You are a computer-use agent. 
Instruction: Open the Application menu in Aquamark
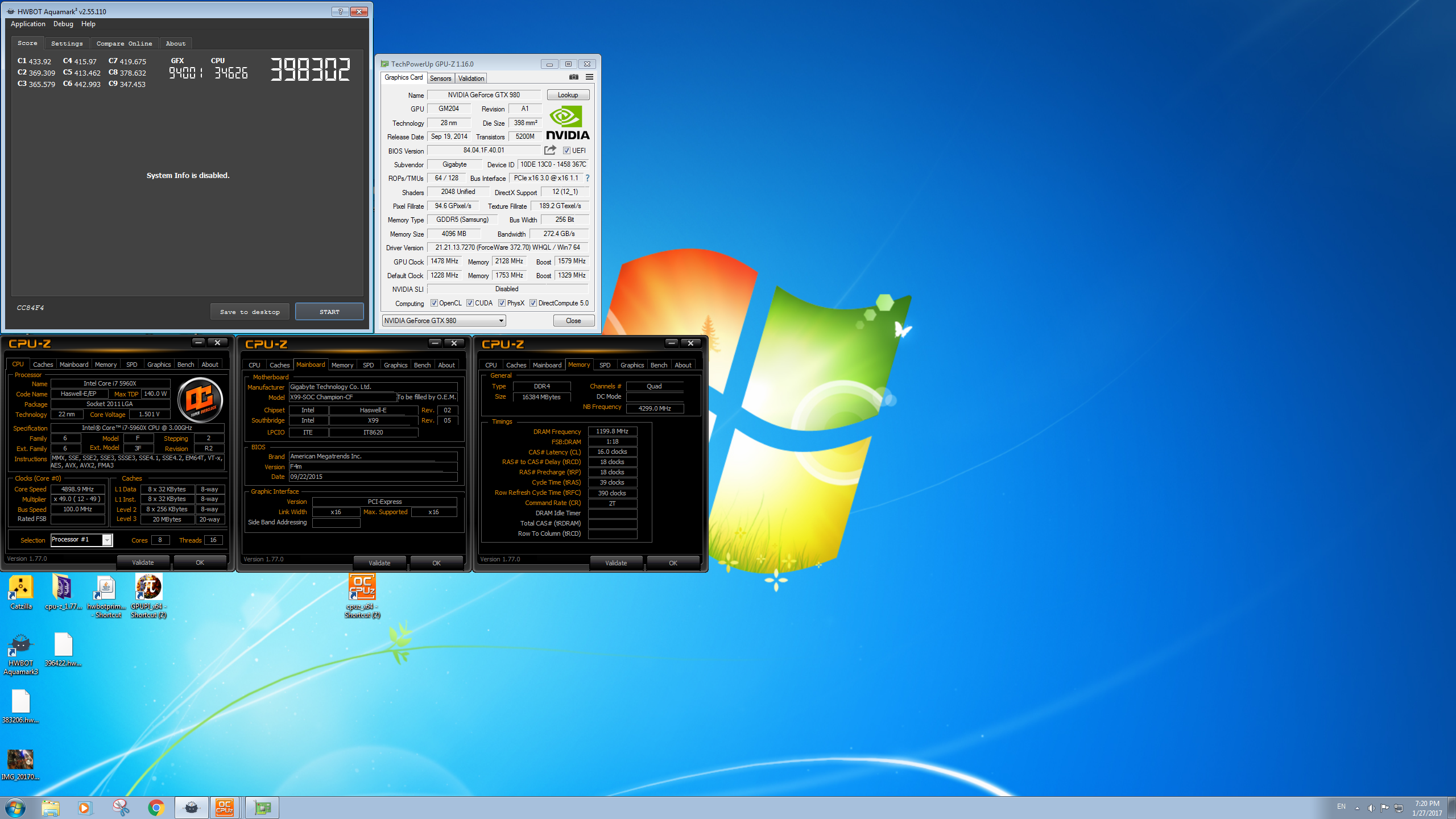pyautogui.click(x=28, y=24)
